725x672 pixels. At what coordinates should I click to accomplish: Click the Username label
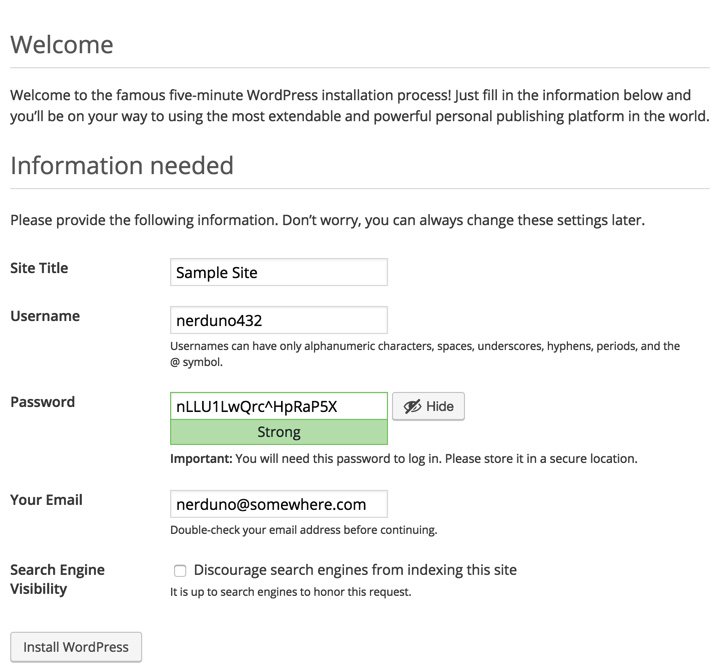(x=45, y=316)
